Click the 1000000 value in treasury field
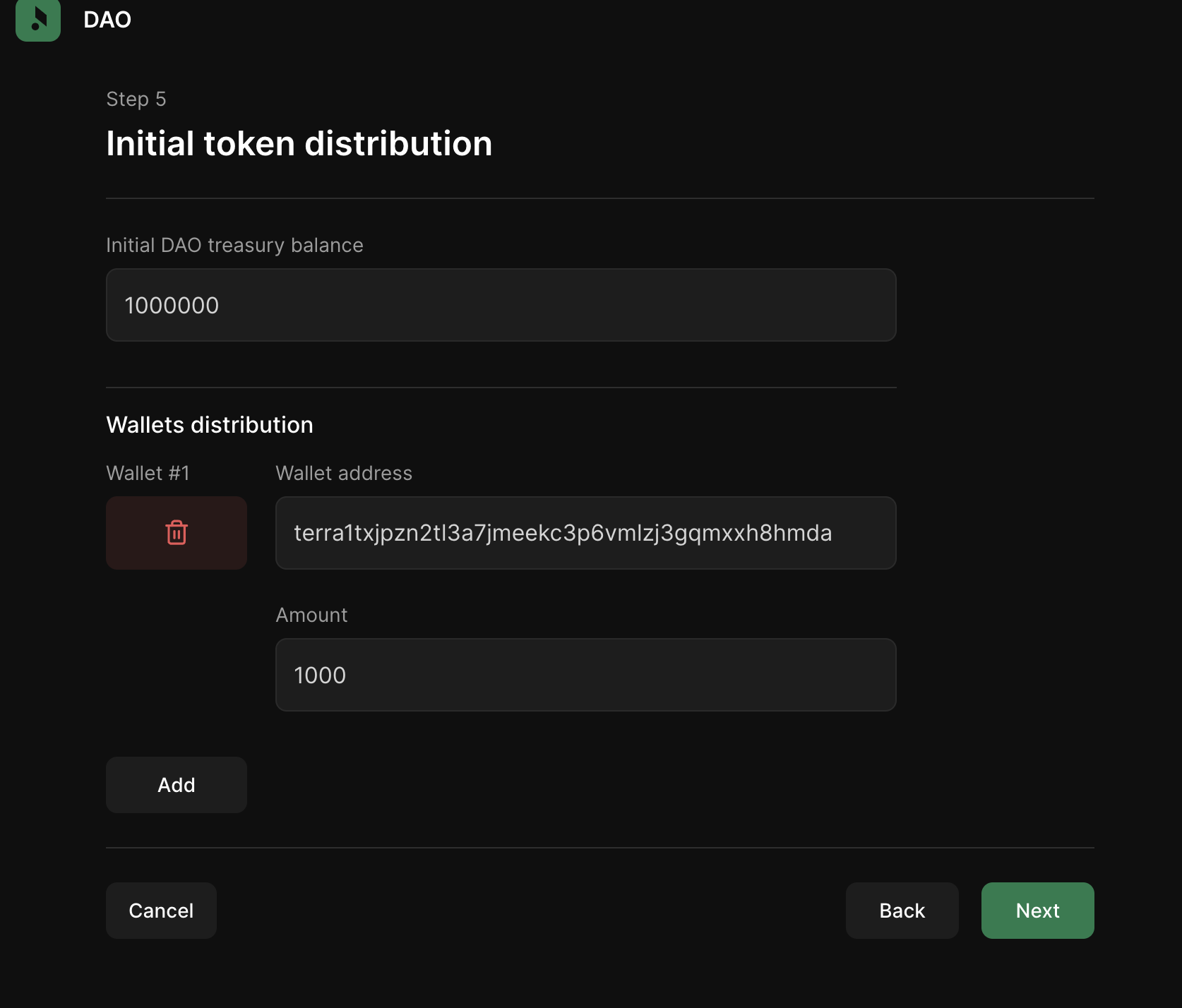This screenshot has height=1008, width=1182. 172,306
